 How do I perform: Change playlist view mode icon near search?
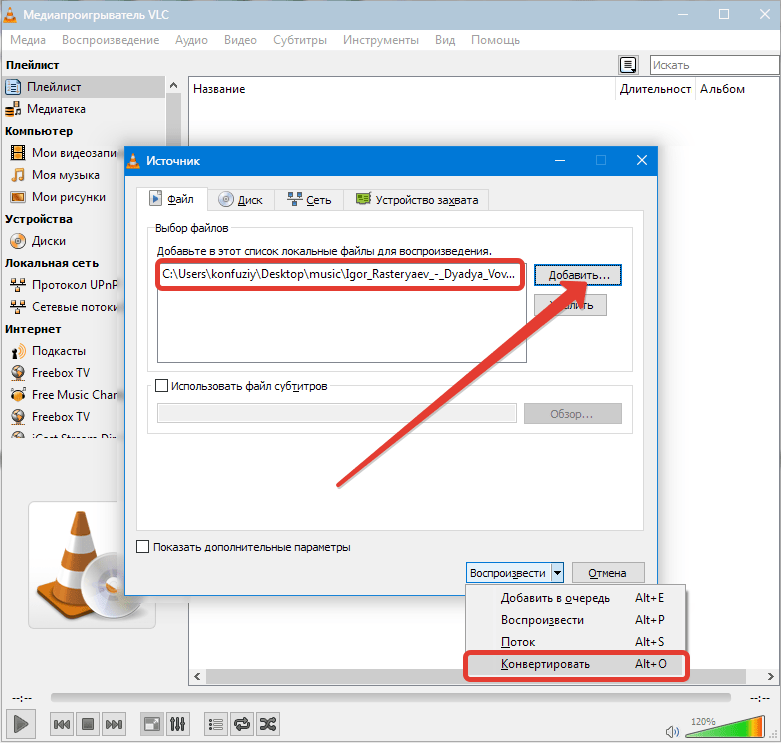(x=628, y=65)
